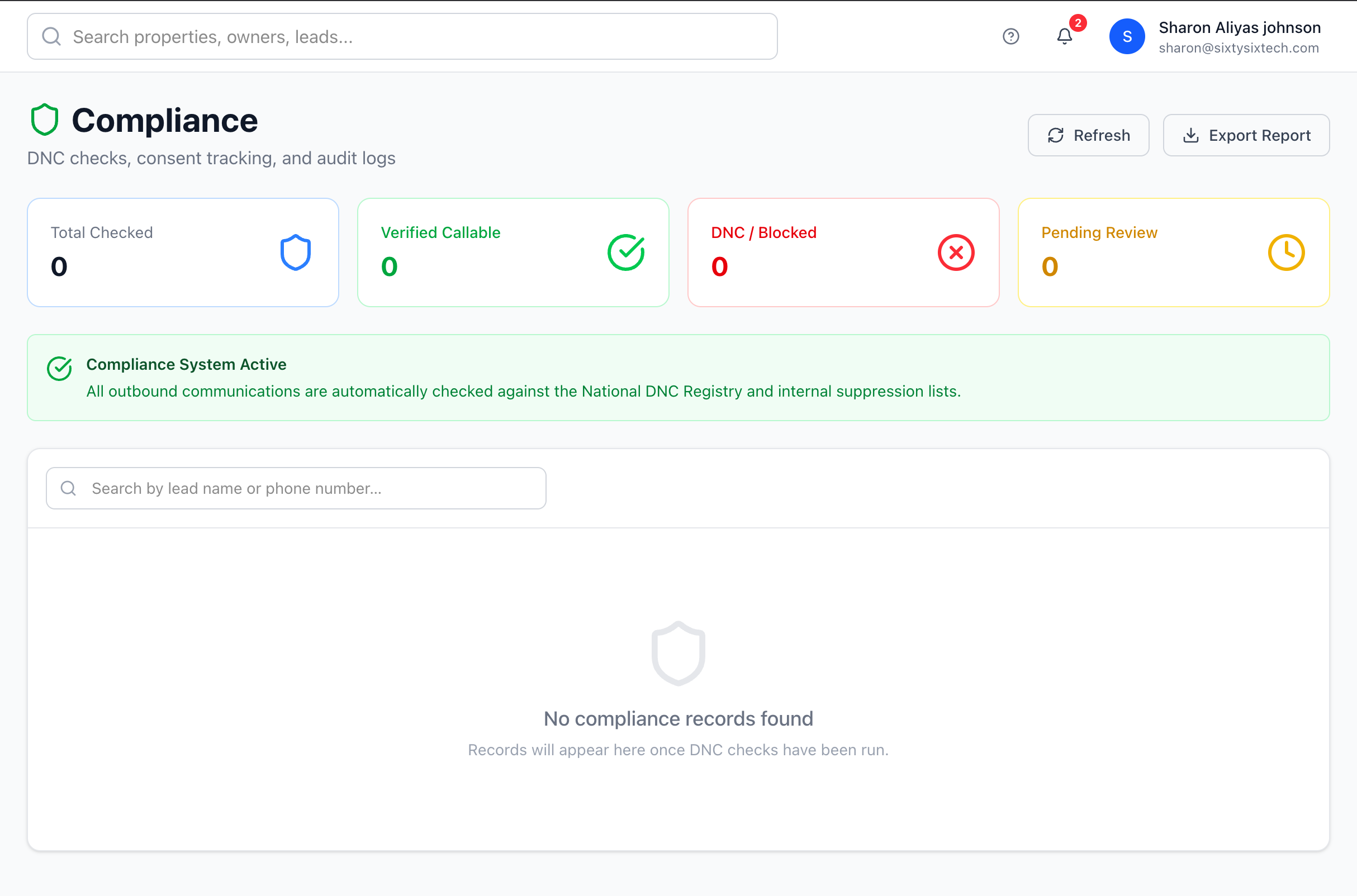Click the gray shield empty-state icon
This screenshot has width=1357, height=896.
[x=679, y=653]
